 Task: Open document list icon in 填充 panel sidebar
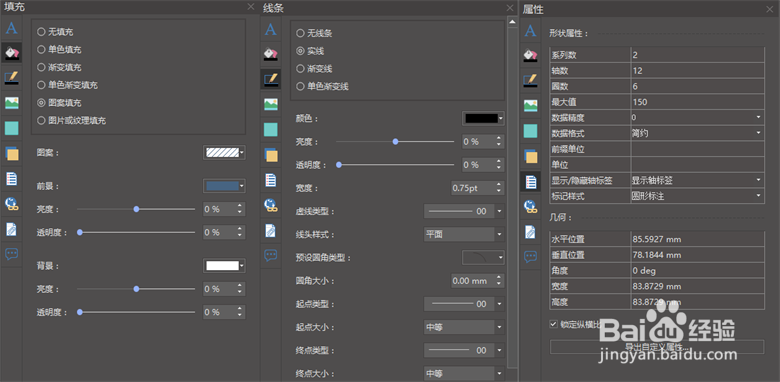tap(11, 179)
